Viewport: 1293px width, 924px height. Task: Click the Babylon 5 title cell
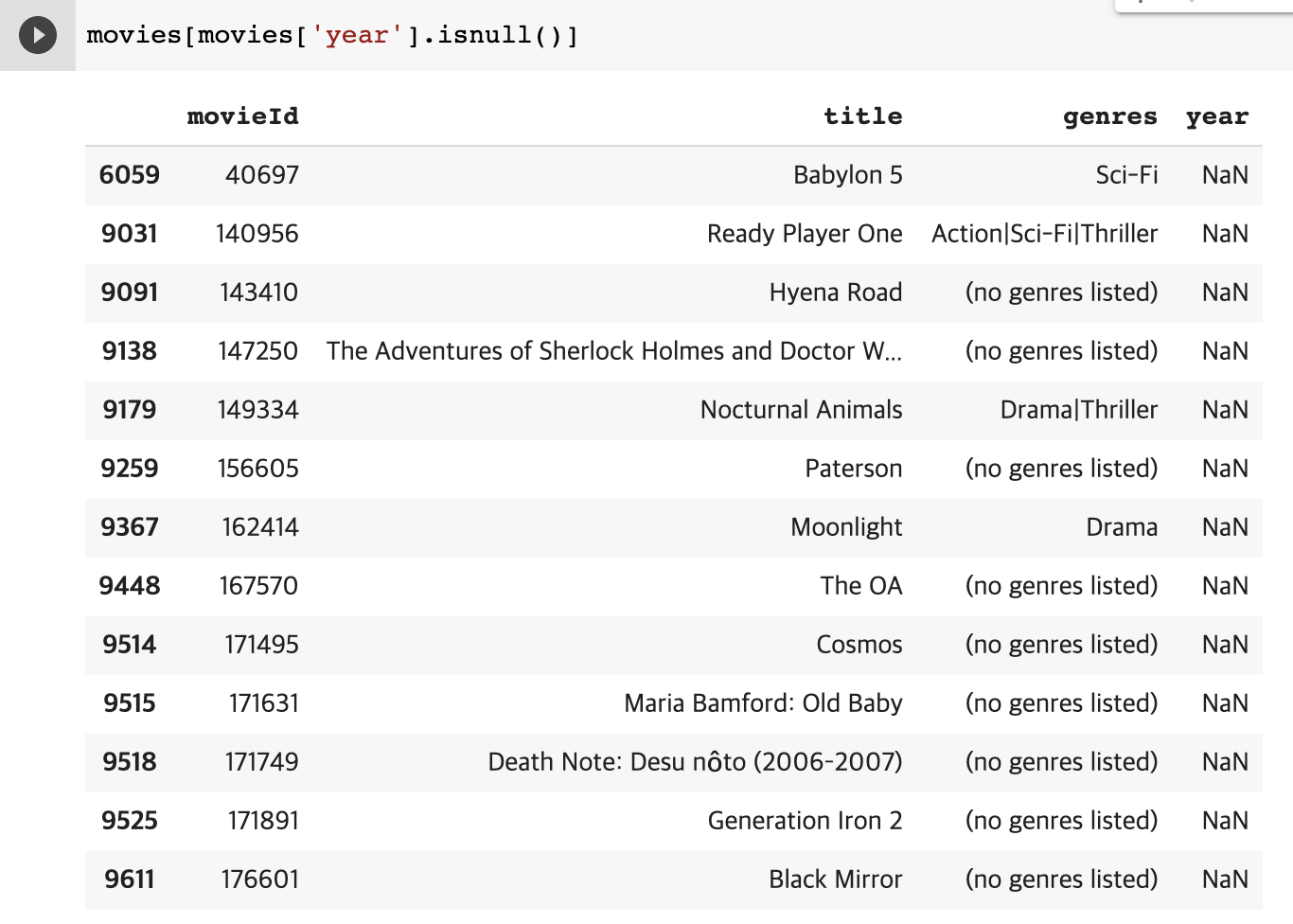[847, 175]
